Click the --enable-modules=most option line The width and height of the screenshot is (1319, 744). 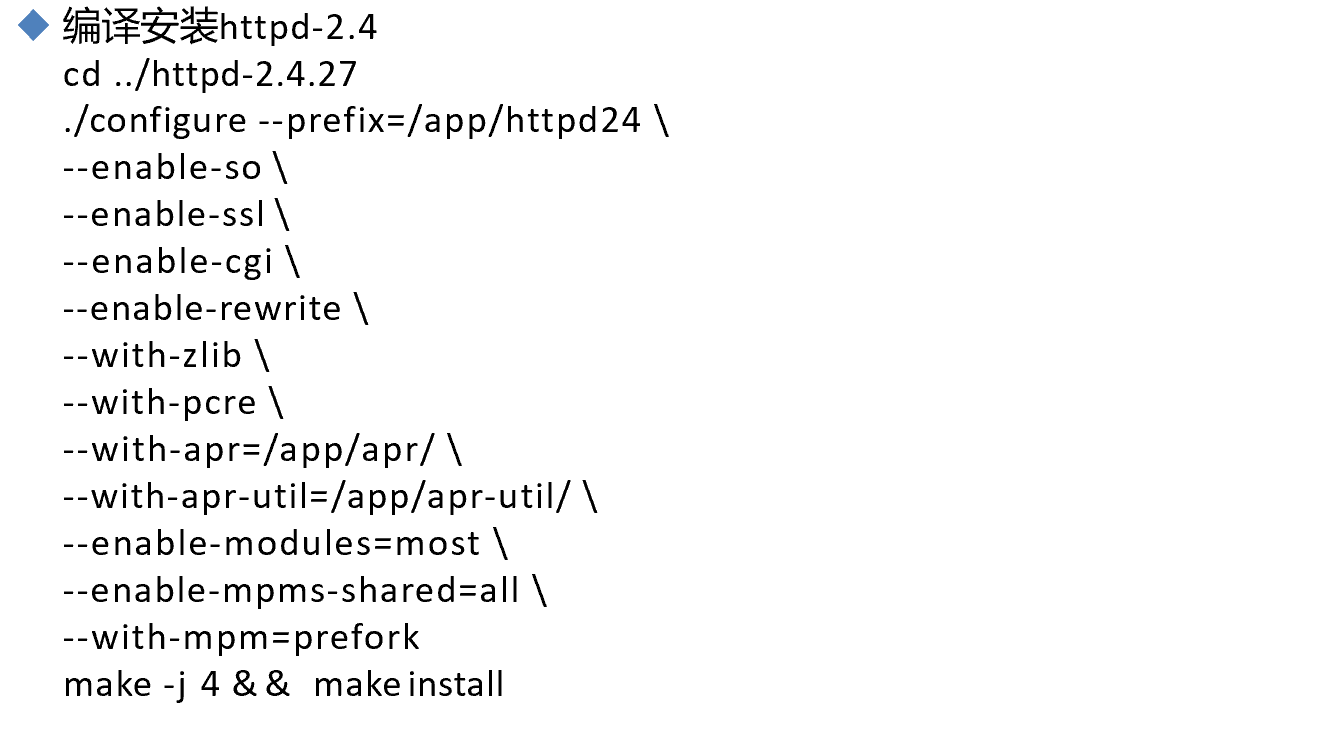pos(272,543)
